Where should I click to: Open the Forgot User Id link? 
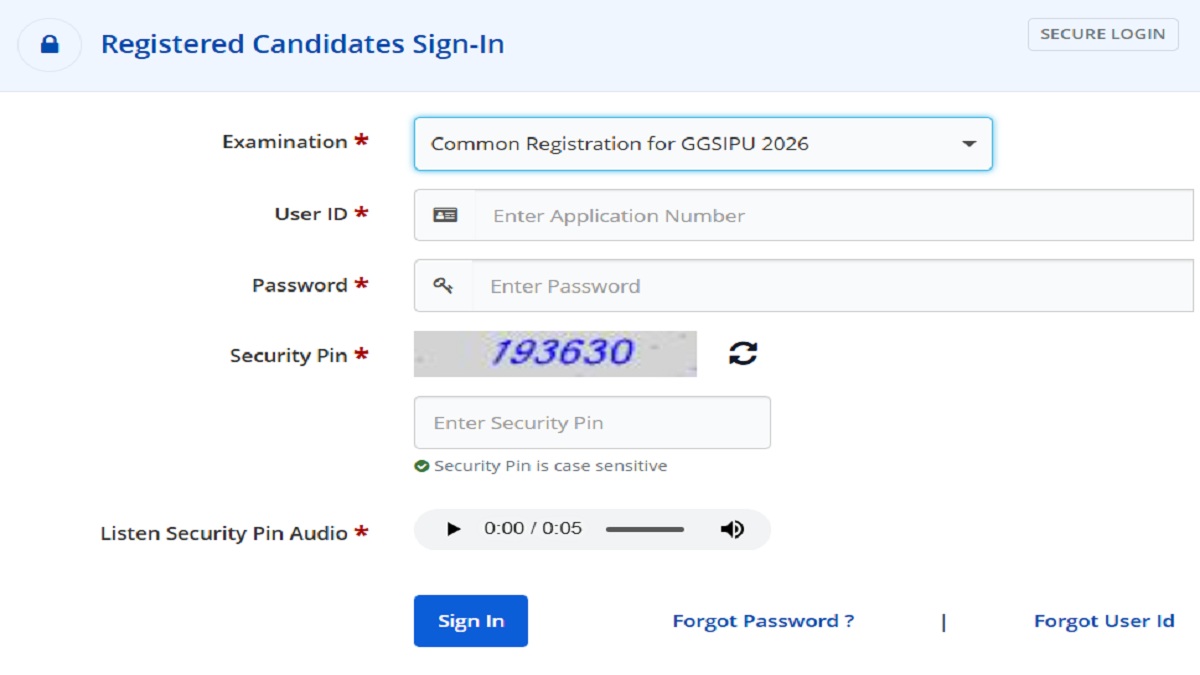point(1104,621)
